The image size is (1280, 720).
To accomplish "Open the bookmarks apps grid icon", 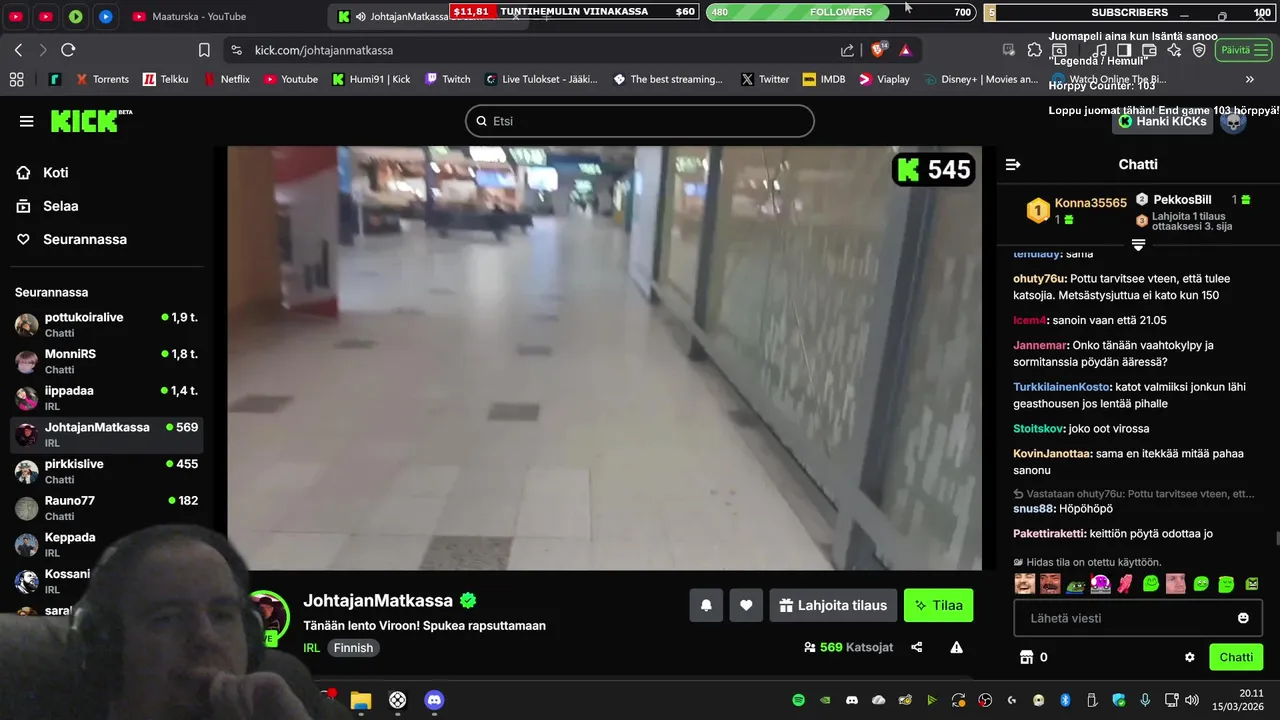I will click(x=16, y=79).
